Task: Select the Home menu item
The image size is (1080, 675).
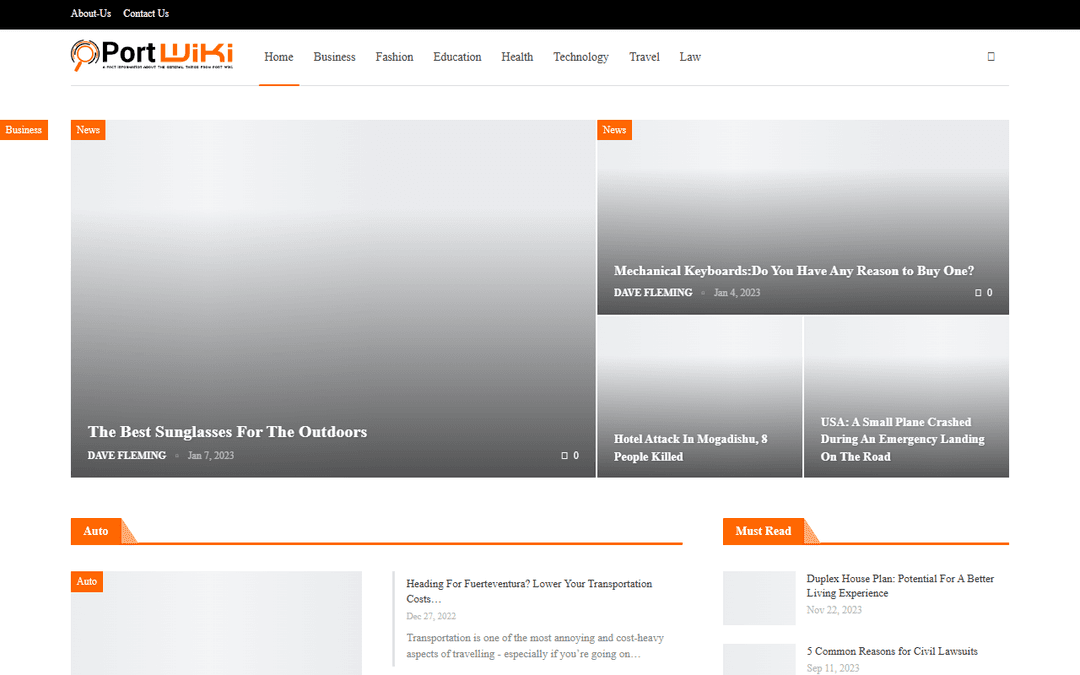Action: click(279, 57)
